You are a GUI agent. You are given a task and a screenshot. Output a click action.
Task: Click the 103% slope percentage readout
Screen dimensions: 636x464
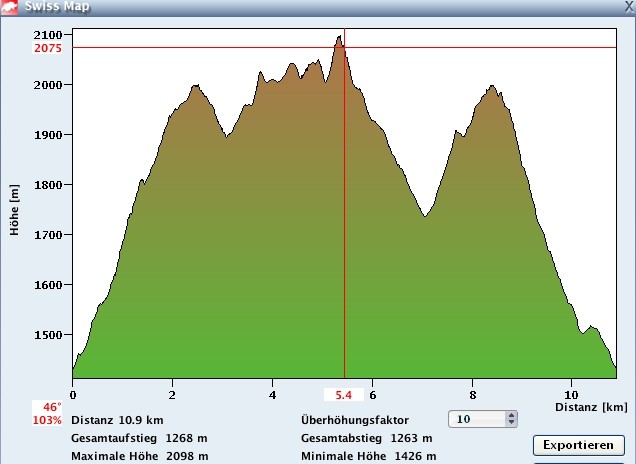pyautogui.click(x=48, y=420)
